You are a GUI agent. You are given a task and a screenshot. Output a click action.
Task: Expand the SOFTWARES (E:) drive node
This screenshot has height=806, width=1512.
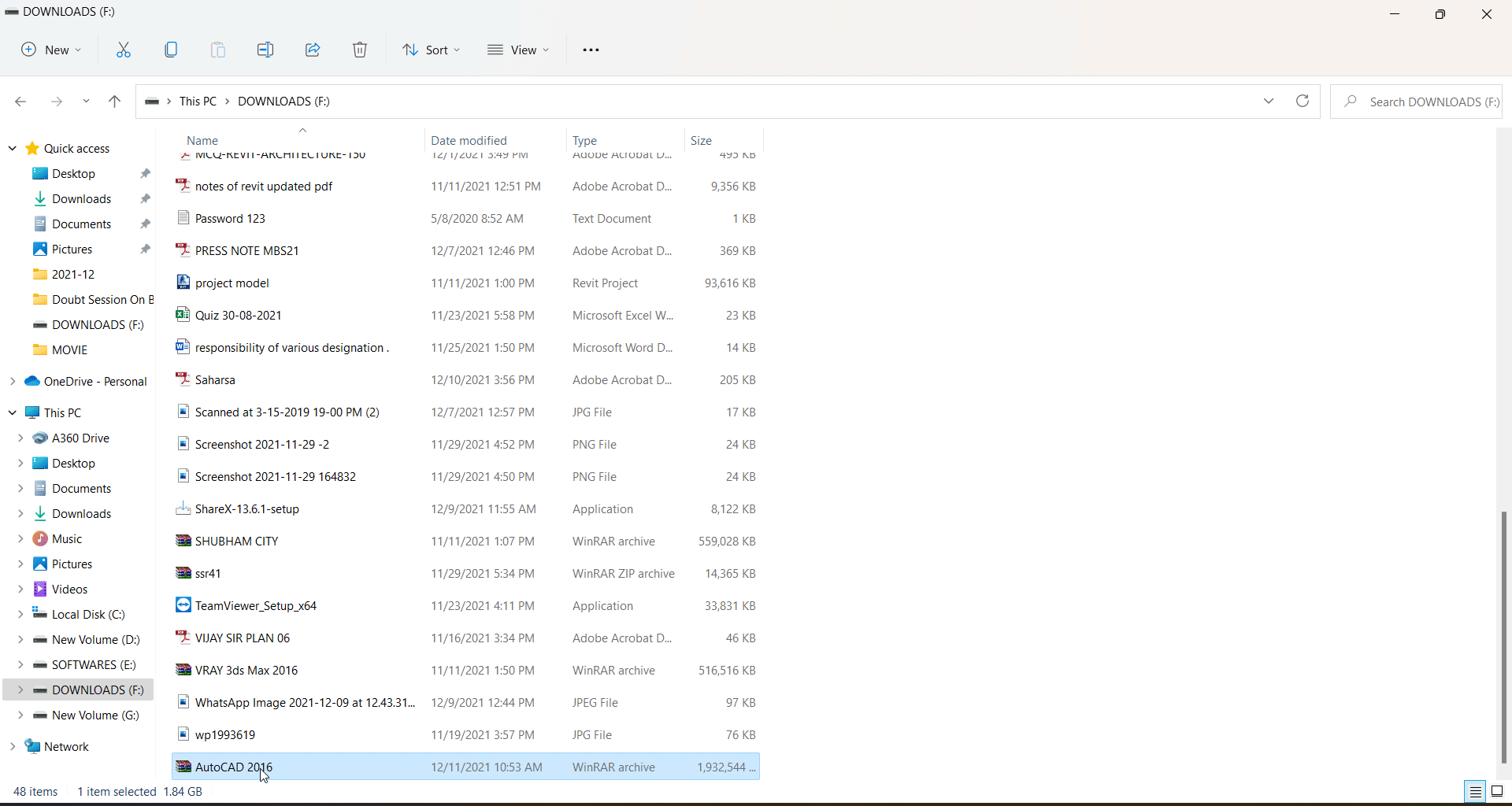coord(20,664)
